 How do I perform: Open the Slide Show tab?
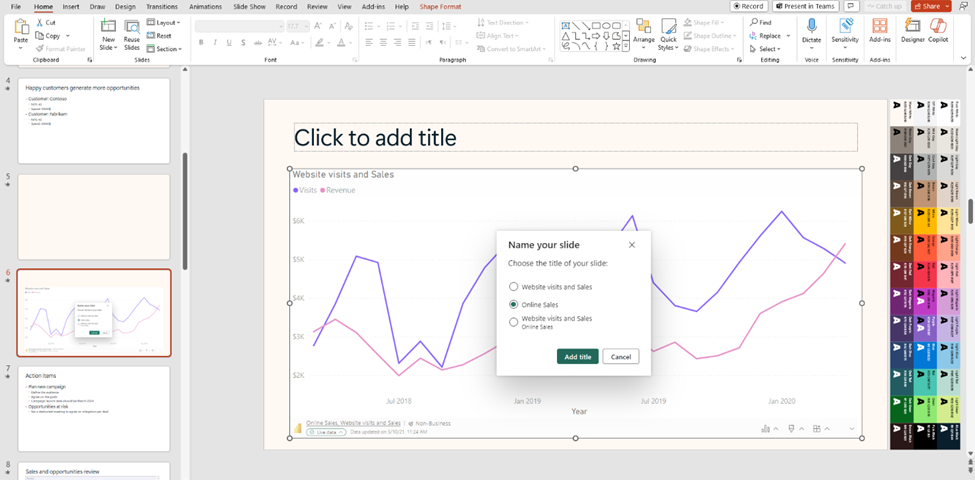[x=250, y=6]
